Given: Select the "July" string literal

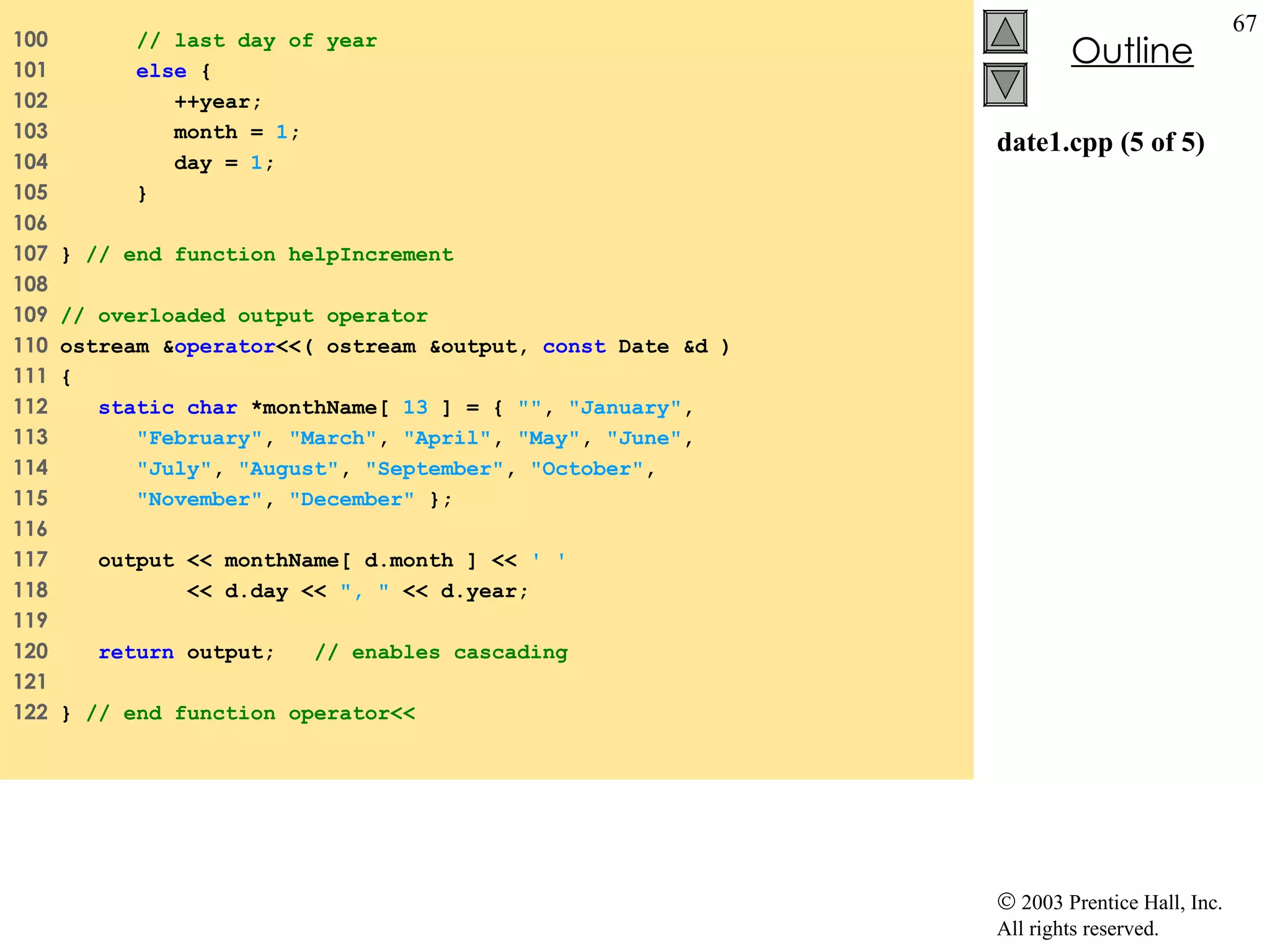Looking at the screenshot, I should (x=174, y=469).
